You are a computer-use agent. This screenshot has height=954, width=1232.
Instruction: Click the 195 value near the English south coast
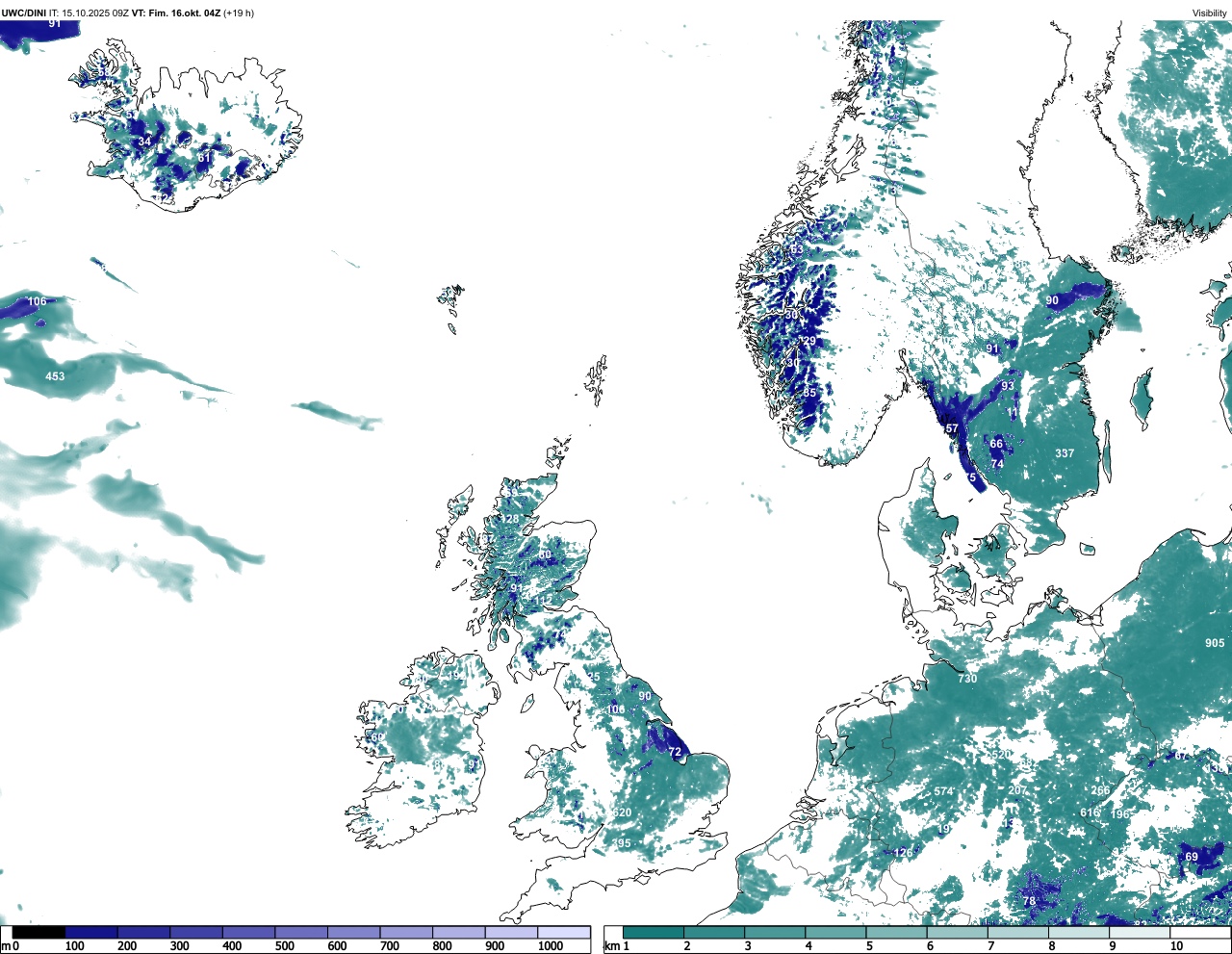622,843
